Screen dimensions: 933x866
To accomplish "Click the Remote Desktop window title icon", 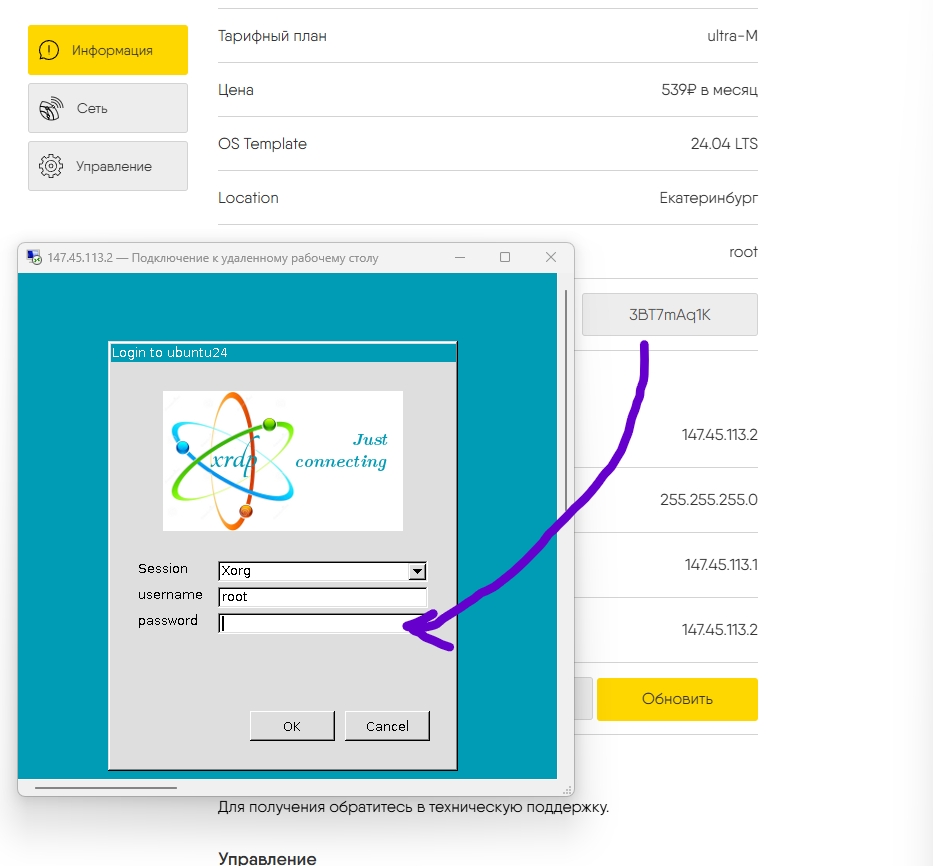I will tap(35, 258).
